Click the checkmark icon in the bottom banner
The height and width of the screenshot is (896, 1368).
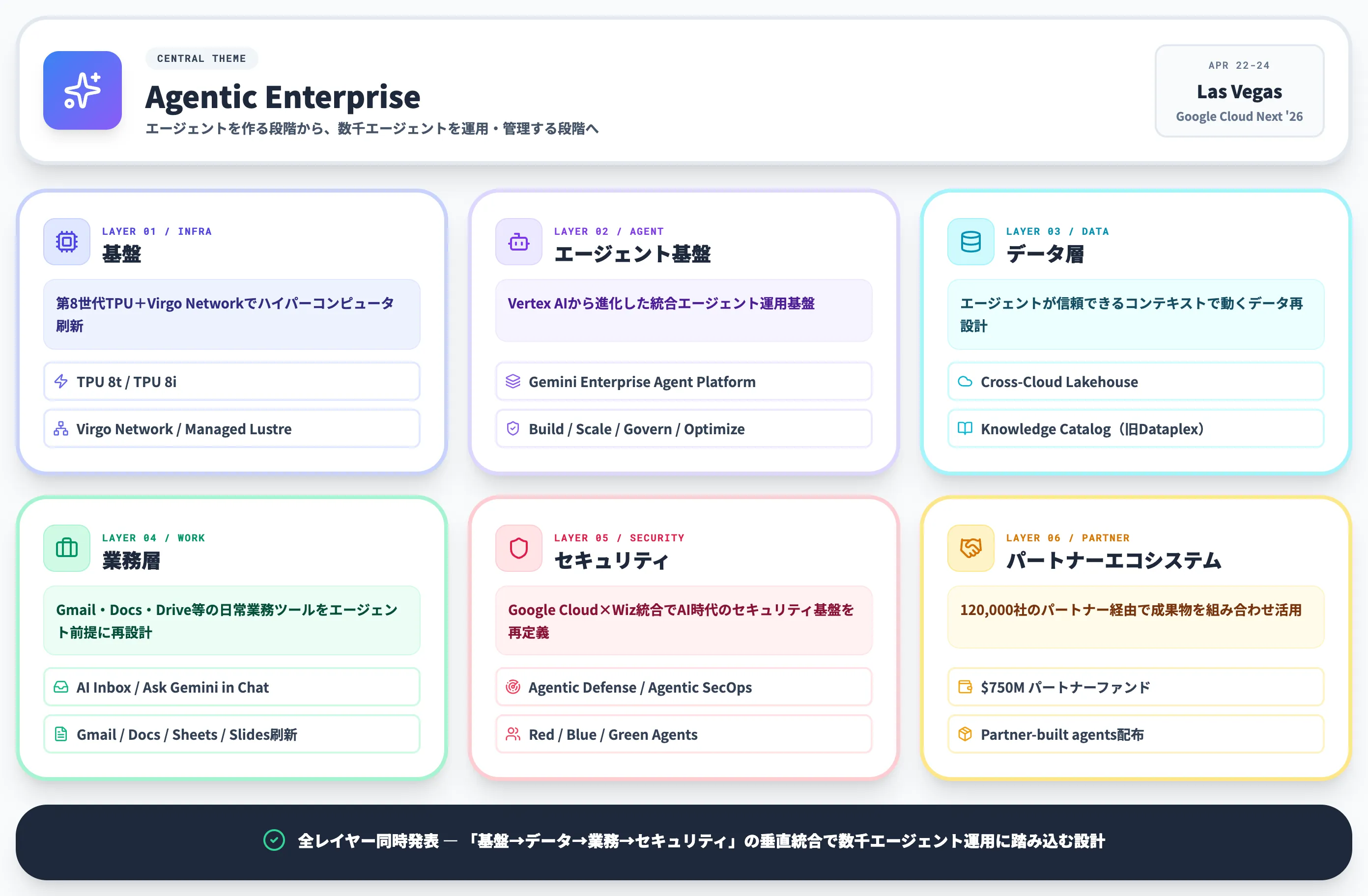pos(274,840)
